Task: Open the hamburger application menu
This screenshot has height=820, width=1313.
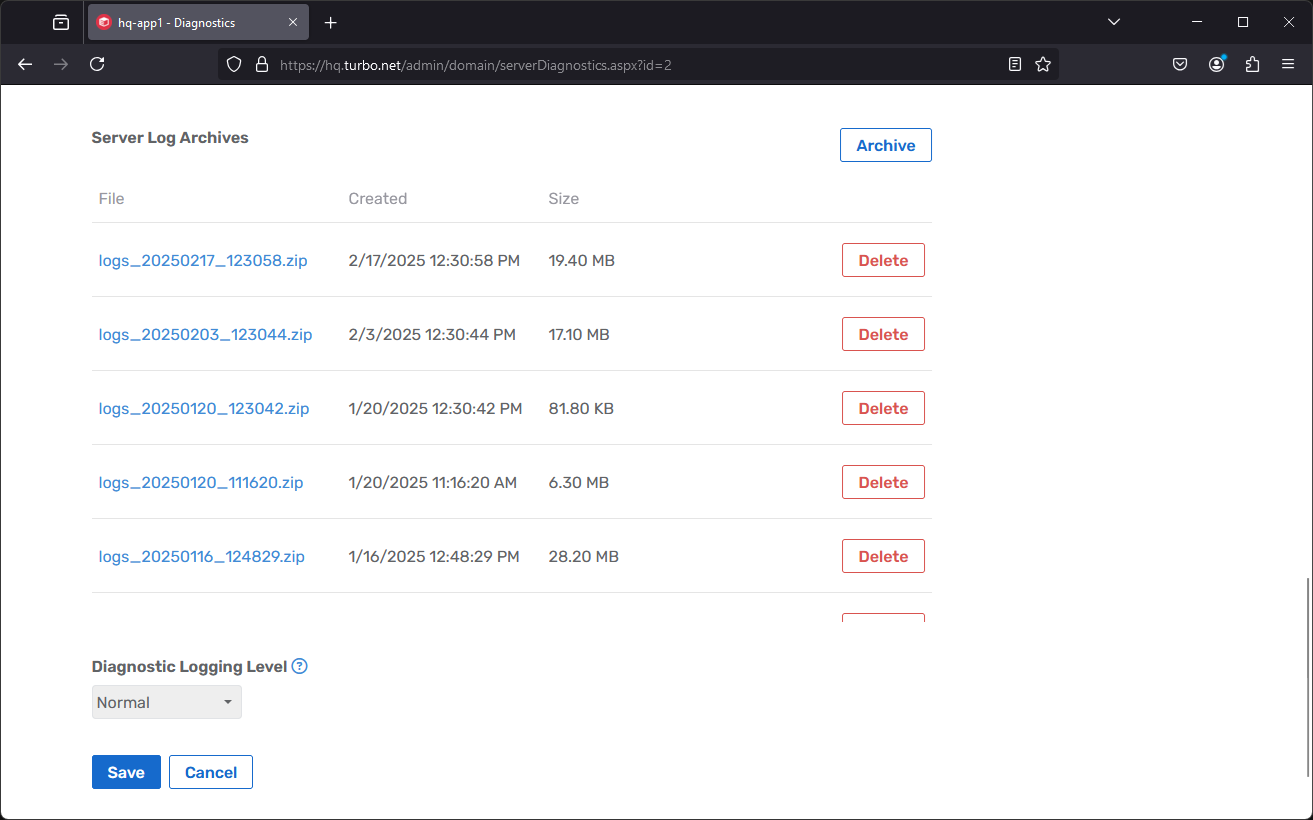Action: tap(1288, 64)
